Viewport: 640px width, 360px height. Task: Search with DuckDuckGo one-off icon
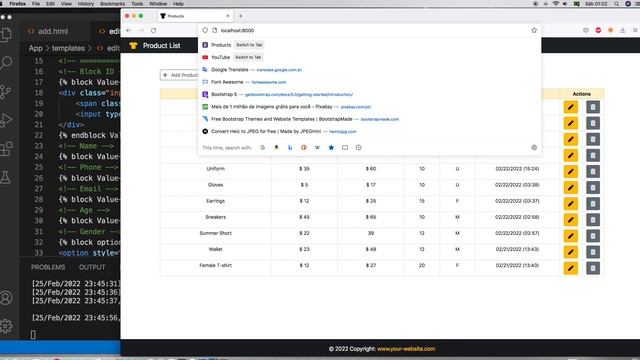[x=304, y=147]
